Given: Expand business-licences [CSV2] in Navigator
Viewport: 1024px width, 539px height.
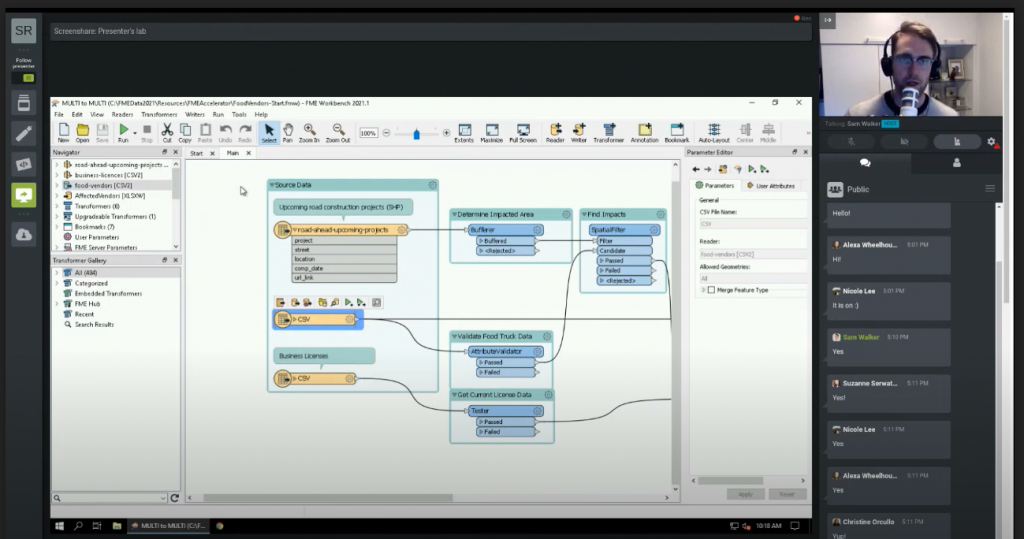Looking at the screenshot, I should 57,175.
